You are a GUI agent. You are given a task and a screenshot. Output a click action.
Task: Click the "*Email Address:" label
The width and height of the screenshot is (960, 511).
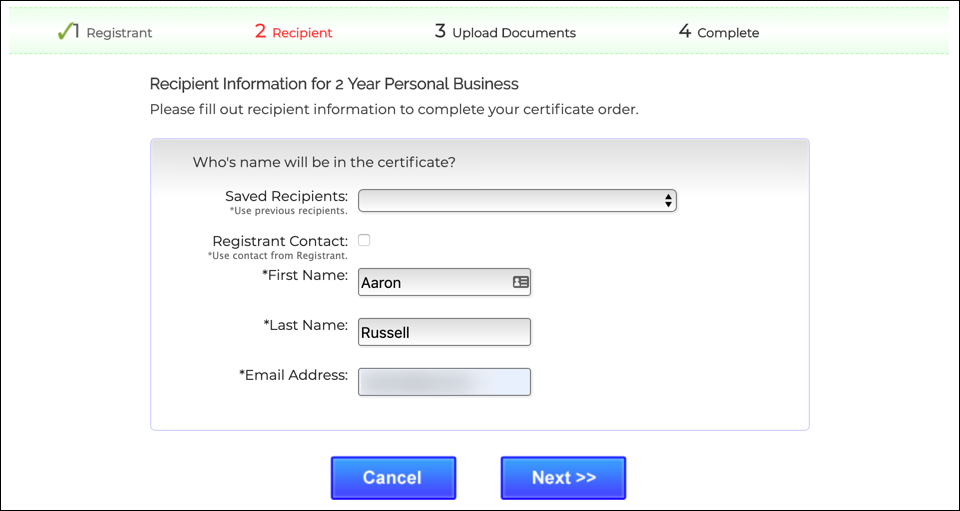293,375
